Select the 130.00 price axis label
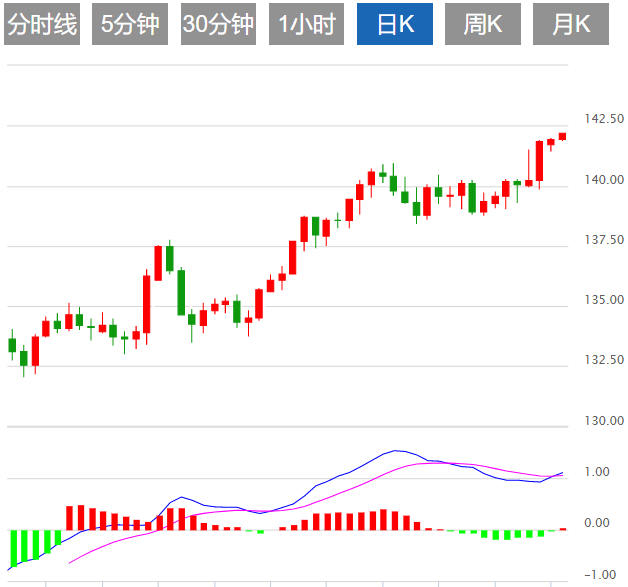The height and width of the screenshot is (587, 628). 604,420
